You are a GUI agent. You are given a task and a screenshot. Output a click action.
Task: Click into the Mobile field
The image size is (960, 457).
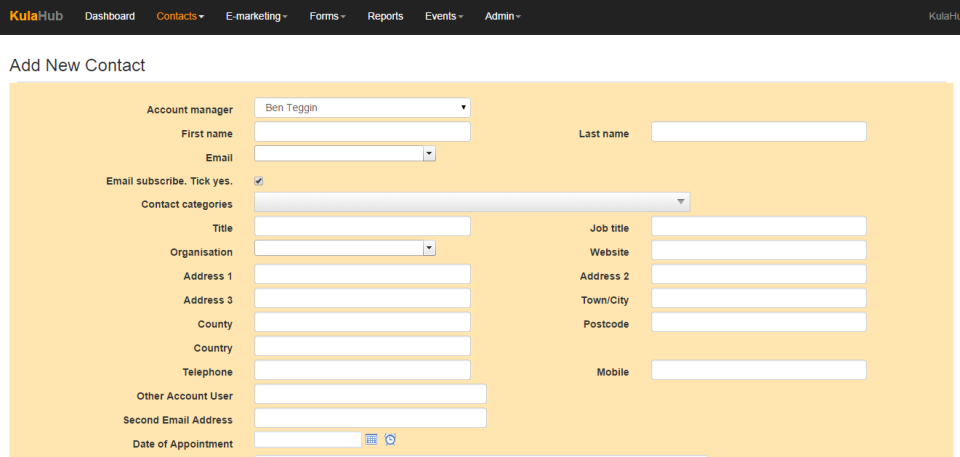pyautogui.click(x=759, y=370)
